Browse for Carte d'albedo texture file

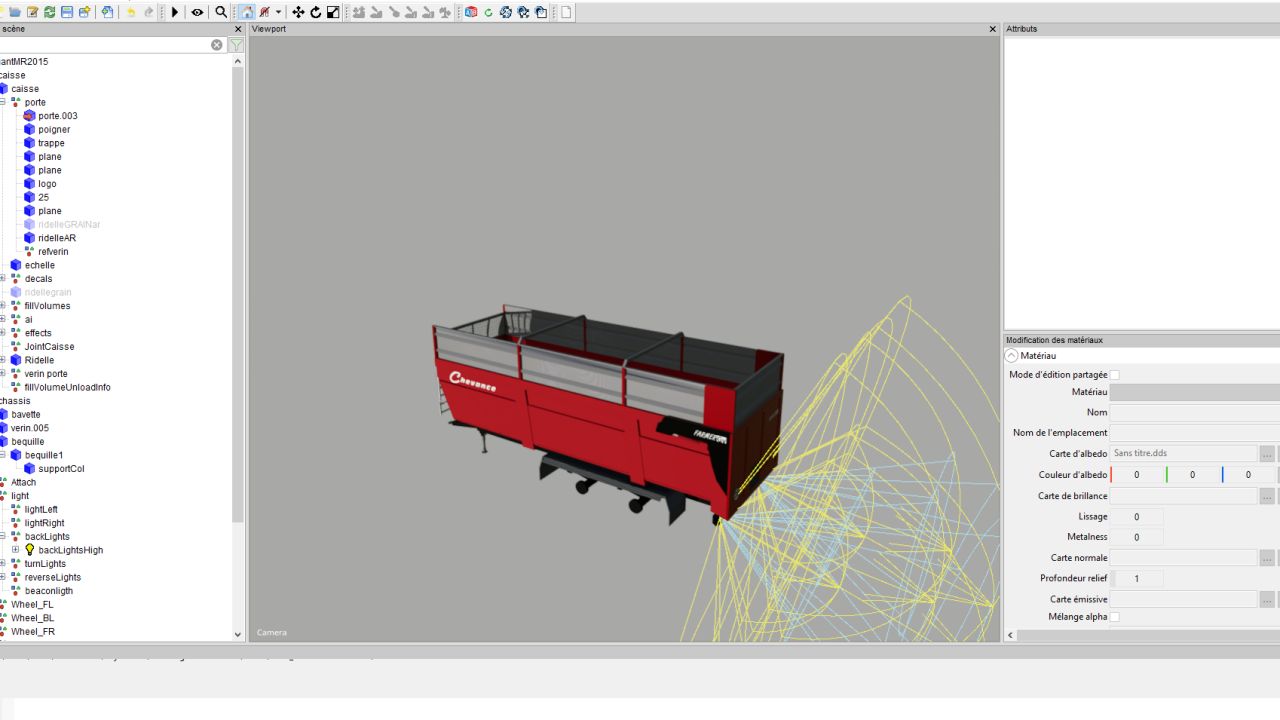(x=1267, y=454)
